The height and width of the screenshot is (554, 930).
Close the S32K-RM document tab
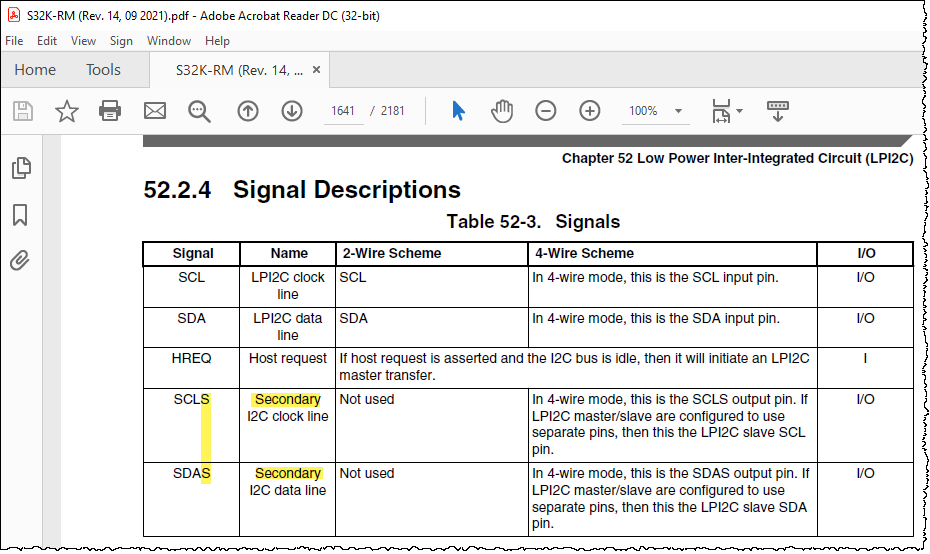[x=317, y=69]
